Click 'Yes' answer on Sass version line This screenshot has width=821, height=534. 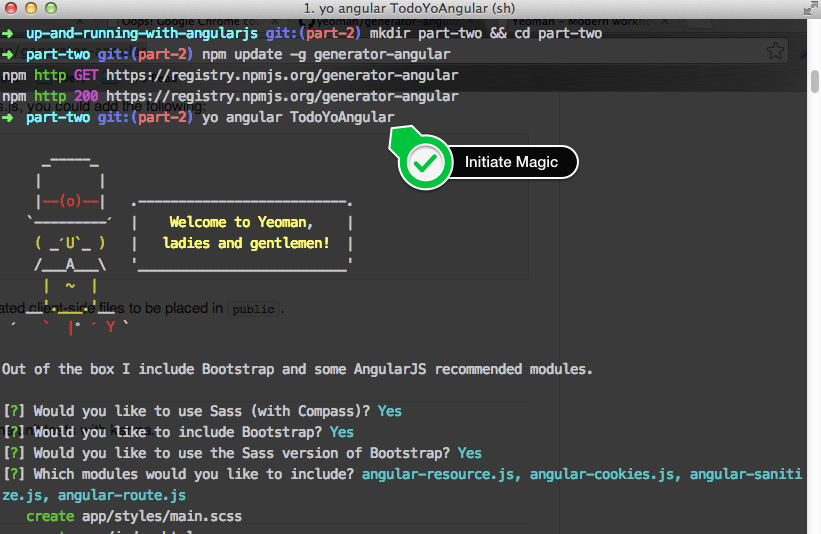coord(470,453)
